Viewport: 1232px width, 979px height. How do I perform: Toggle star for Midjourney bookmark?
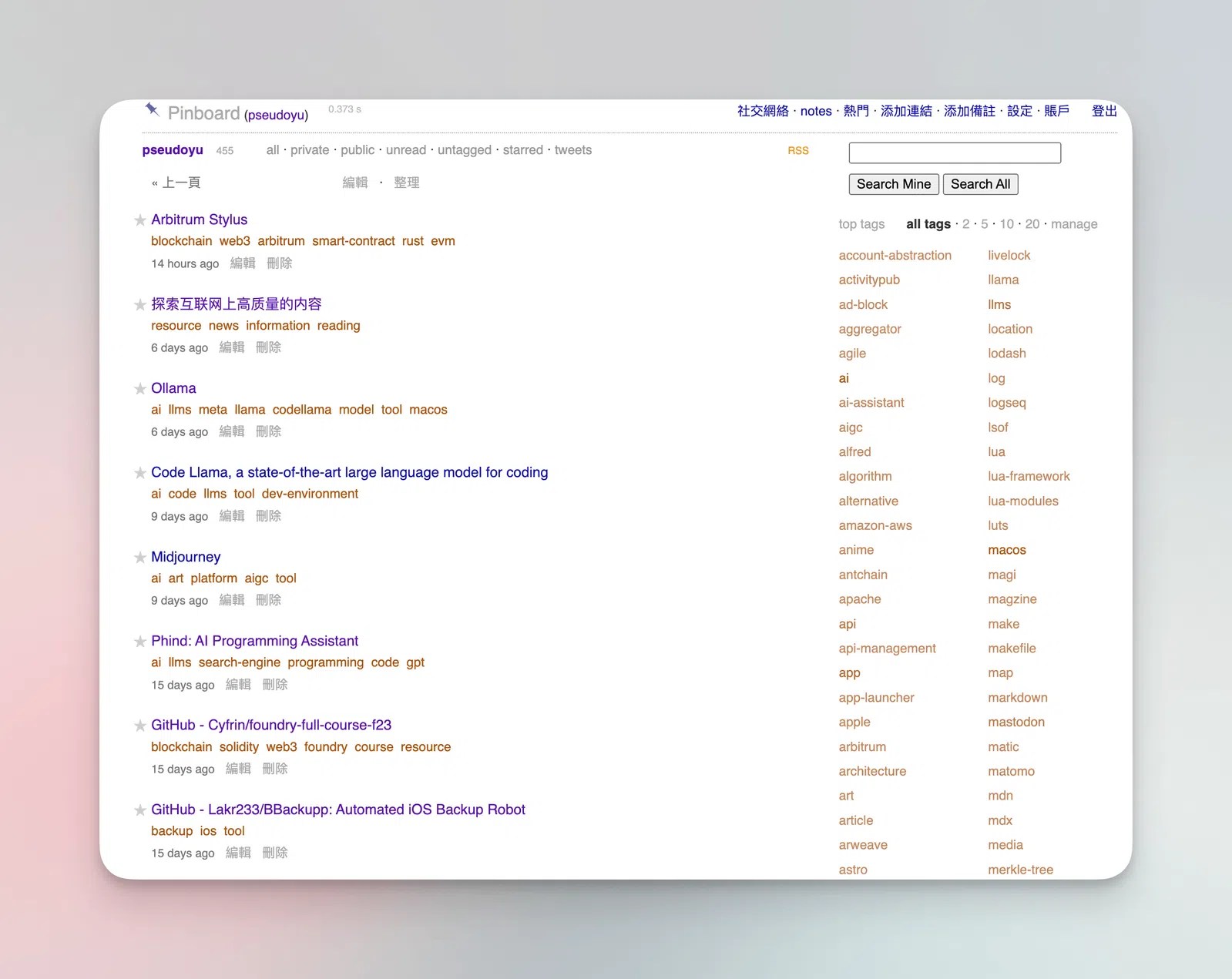pyautogui.click(x=140, y=558)
